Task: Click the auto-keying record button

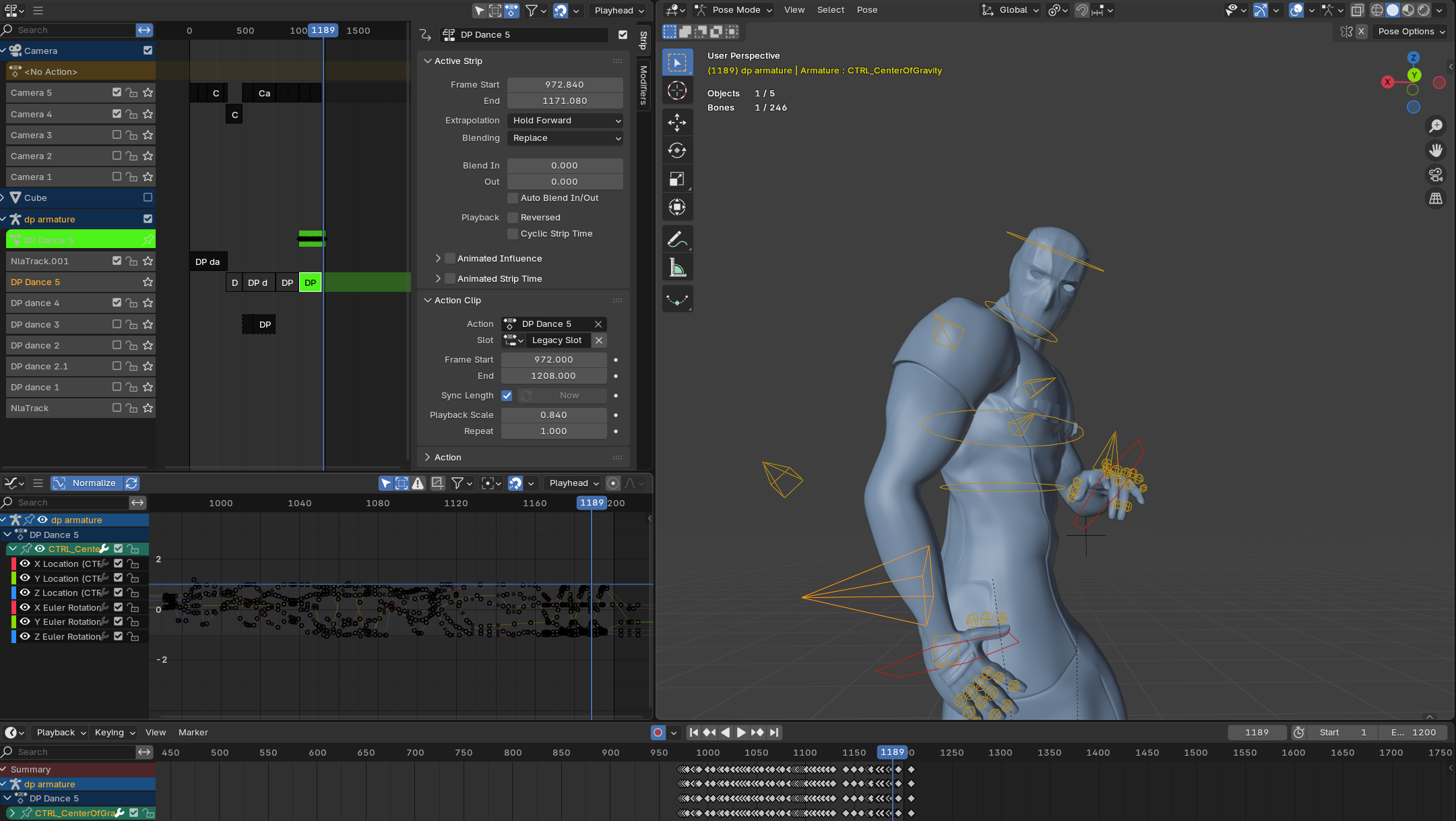Action: coord(658,732)
